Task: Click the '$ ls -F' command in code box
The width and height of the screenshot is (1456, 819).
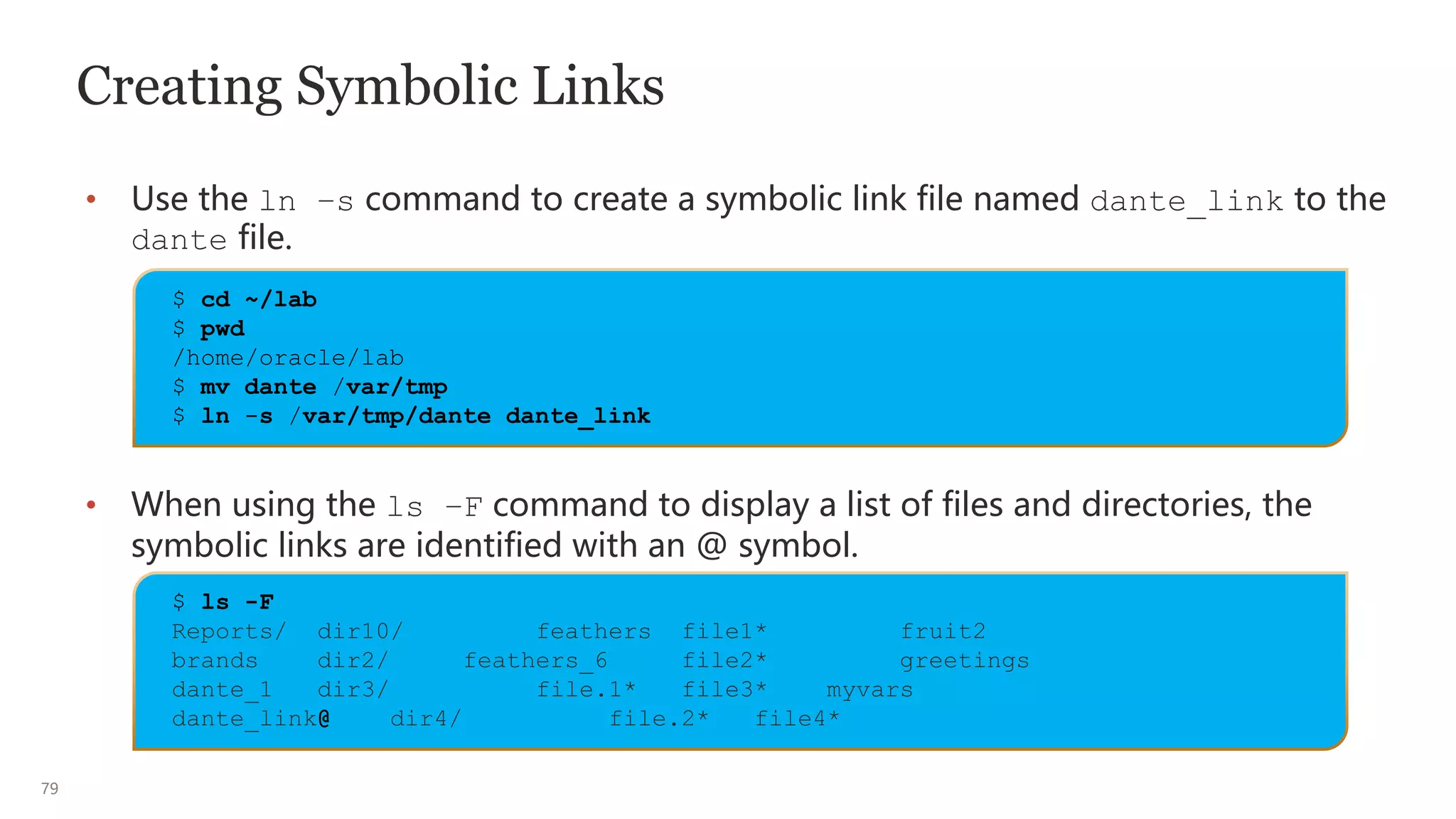Action: pyautogui.click(x=223, y=602)
